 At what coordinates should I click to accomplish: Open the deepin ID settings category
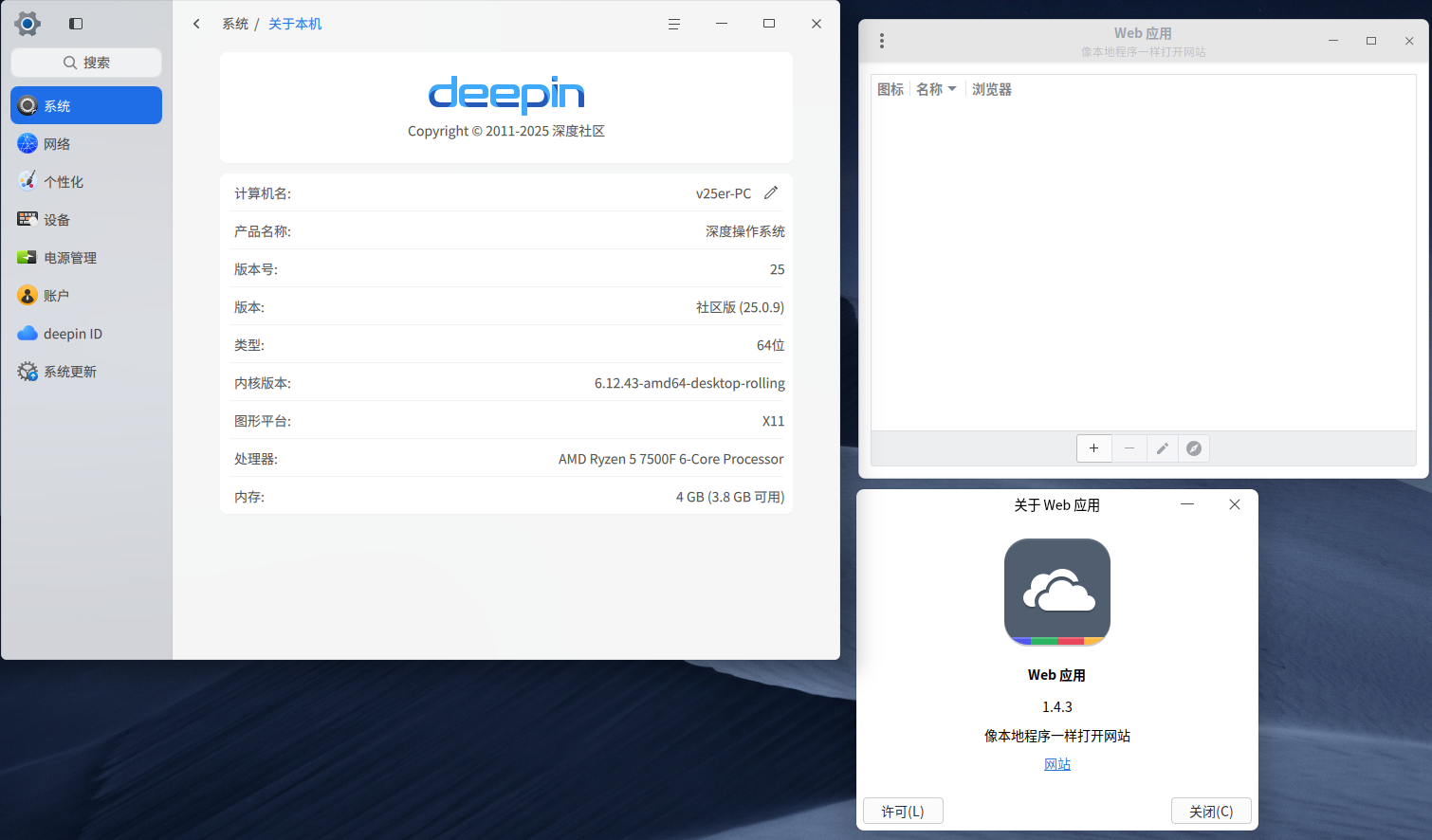pos(86,333)
